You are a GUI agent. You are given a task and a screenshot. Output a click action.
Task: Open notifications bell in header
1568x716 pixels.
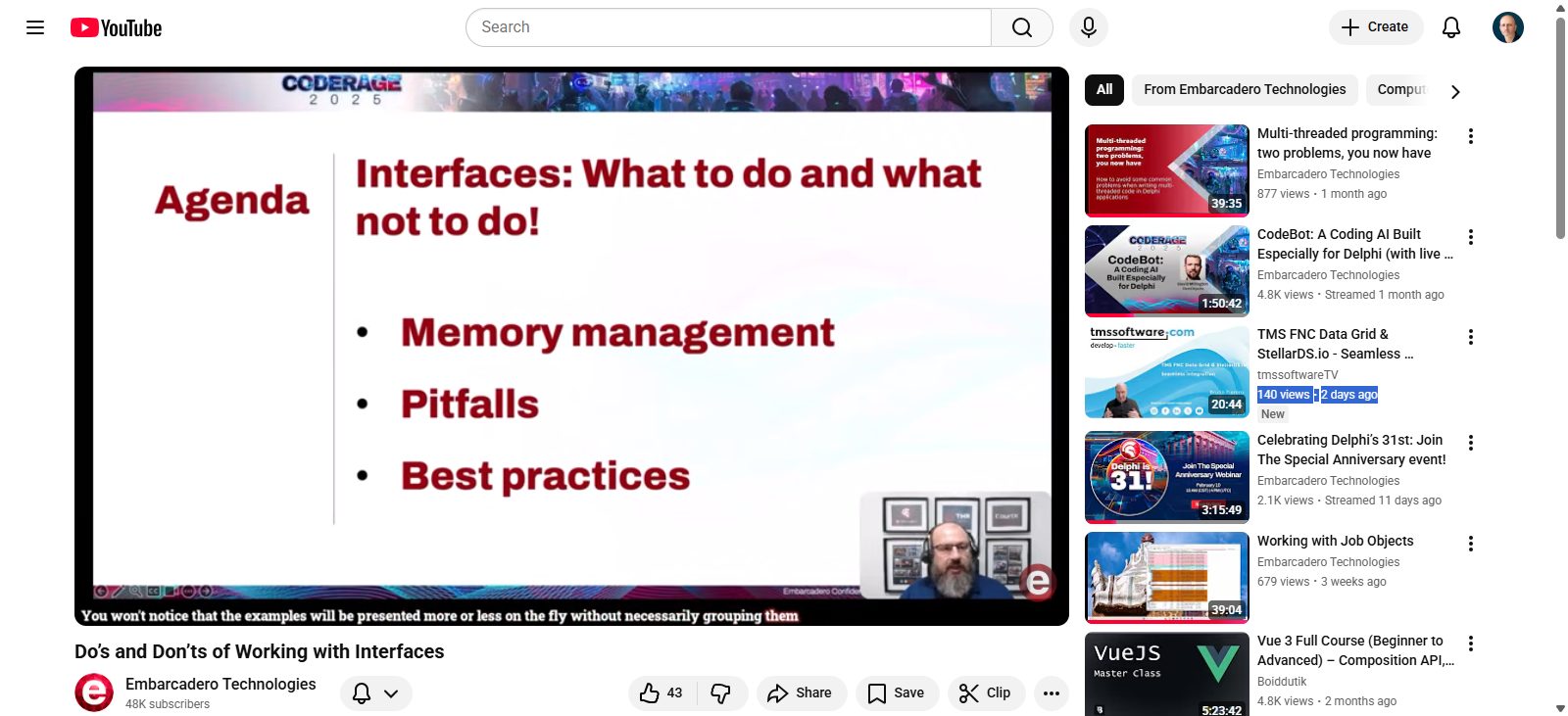(1451, 27)
